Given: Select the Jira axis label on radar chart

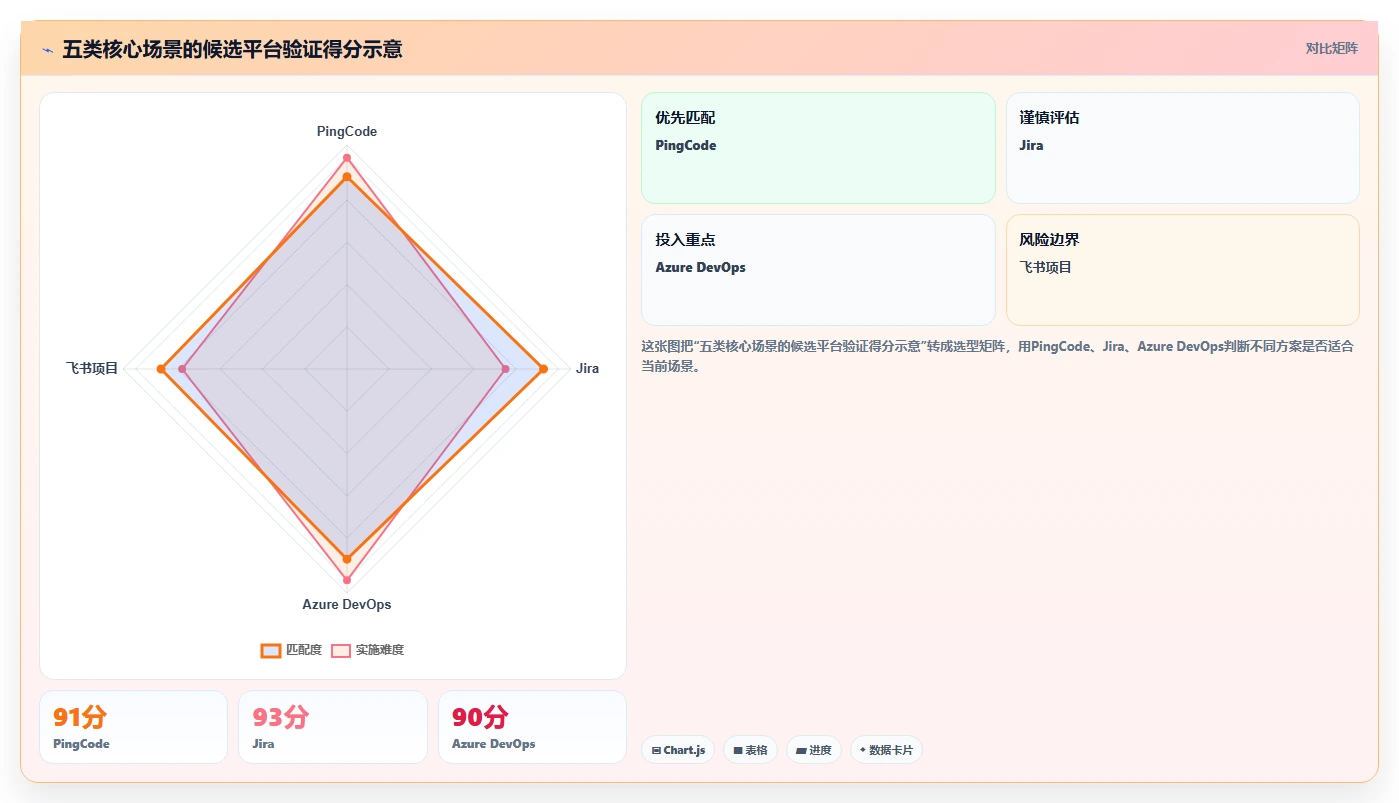Looking at the screenshot, I should 587,369.
